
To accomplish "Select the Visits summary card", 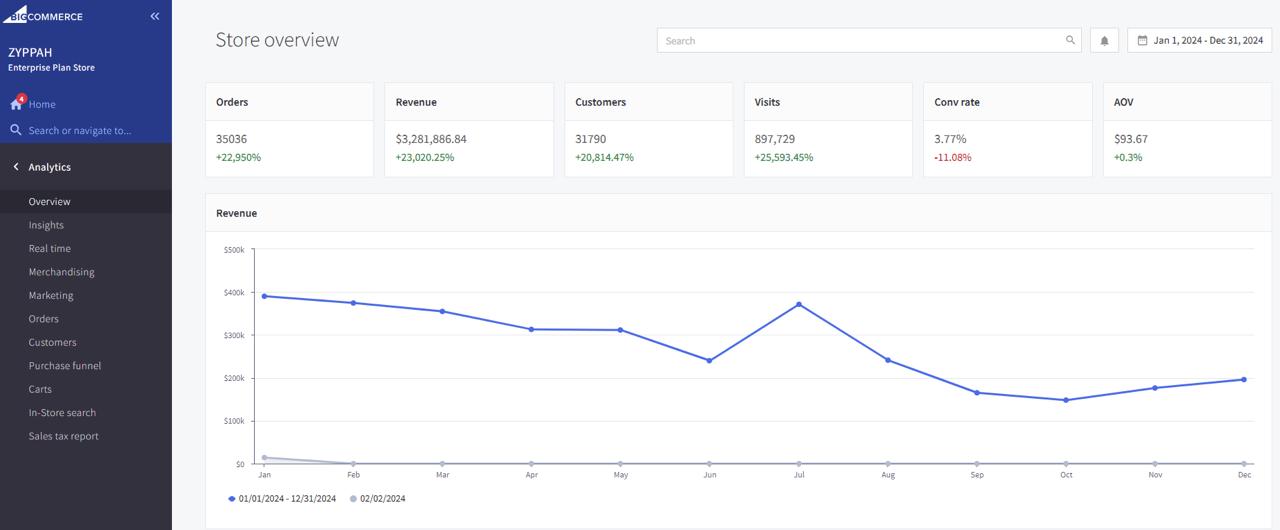I will [828, 130].
